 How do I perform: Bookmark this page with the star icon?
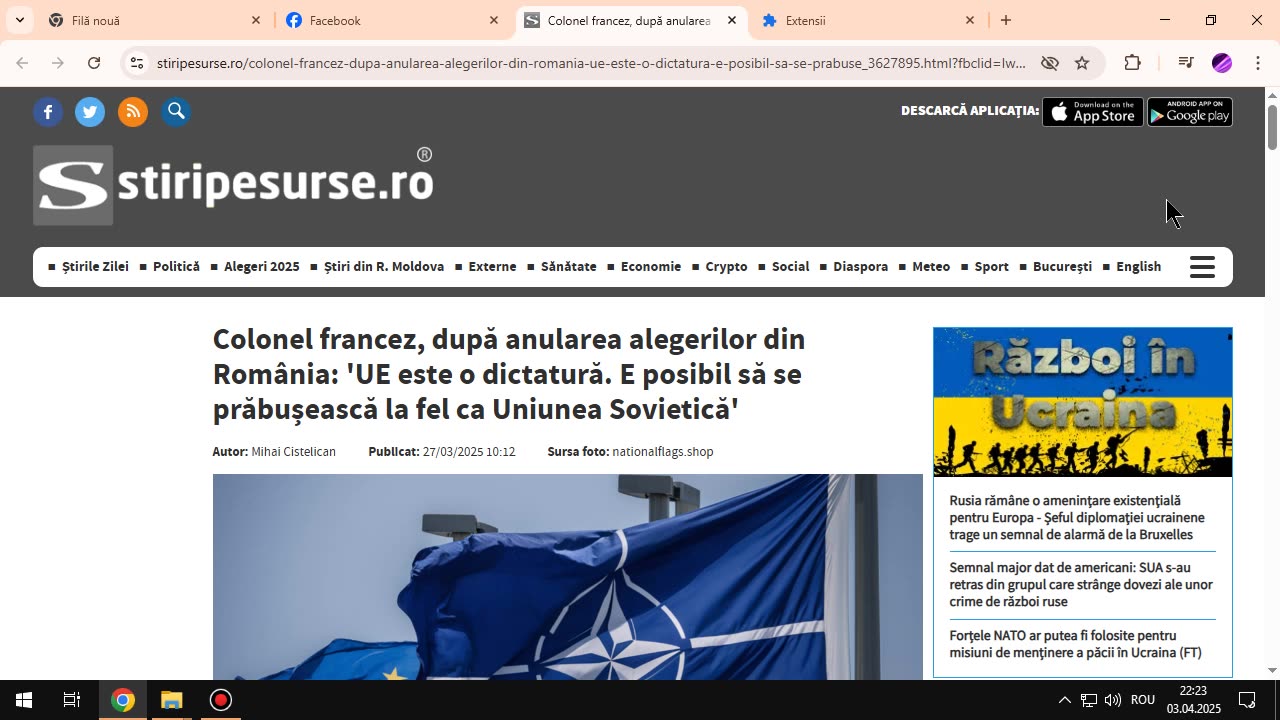click(1082, 63)
